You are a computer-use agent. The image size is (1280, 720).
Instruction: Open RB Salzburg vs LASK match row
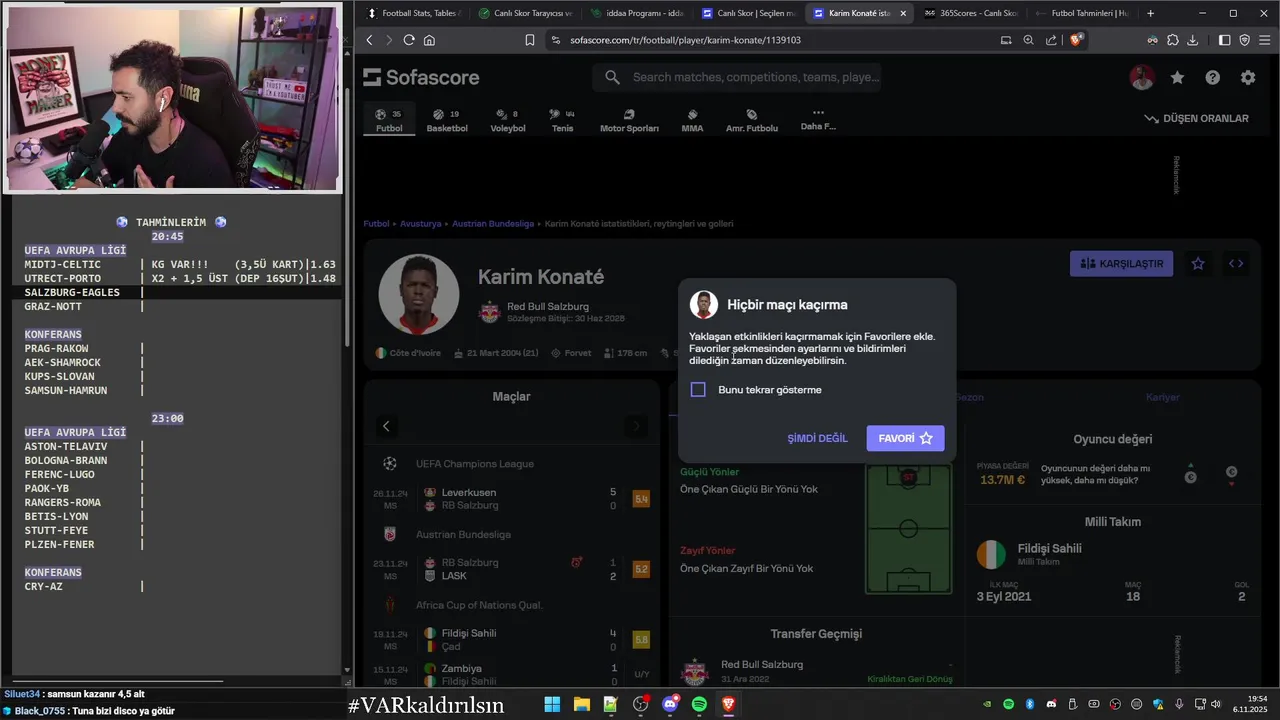(x=512, y=569)
